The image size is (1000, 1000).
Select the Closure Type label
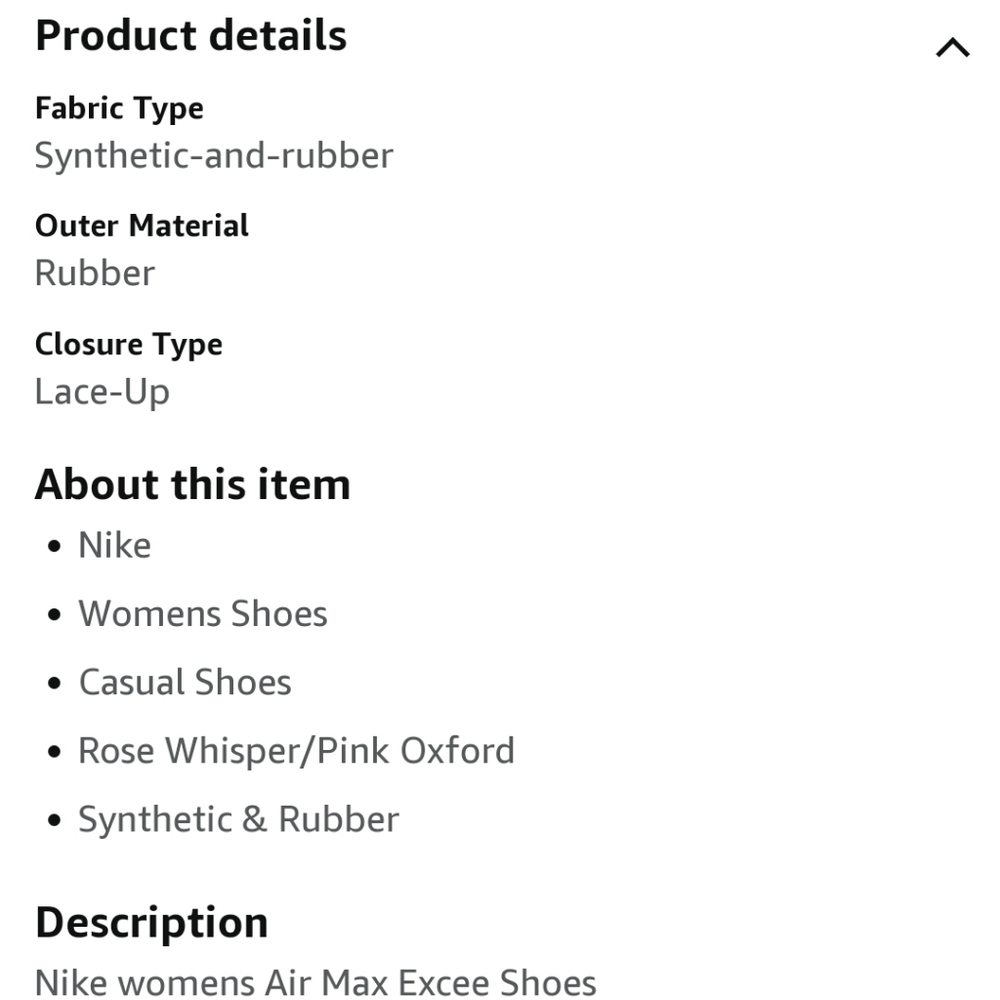point(129,344)
